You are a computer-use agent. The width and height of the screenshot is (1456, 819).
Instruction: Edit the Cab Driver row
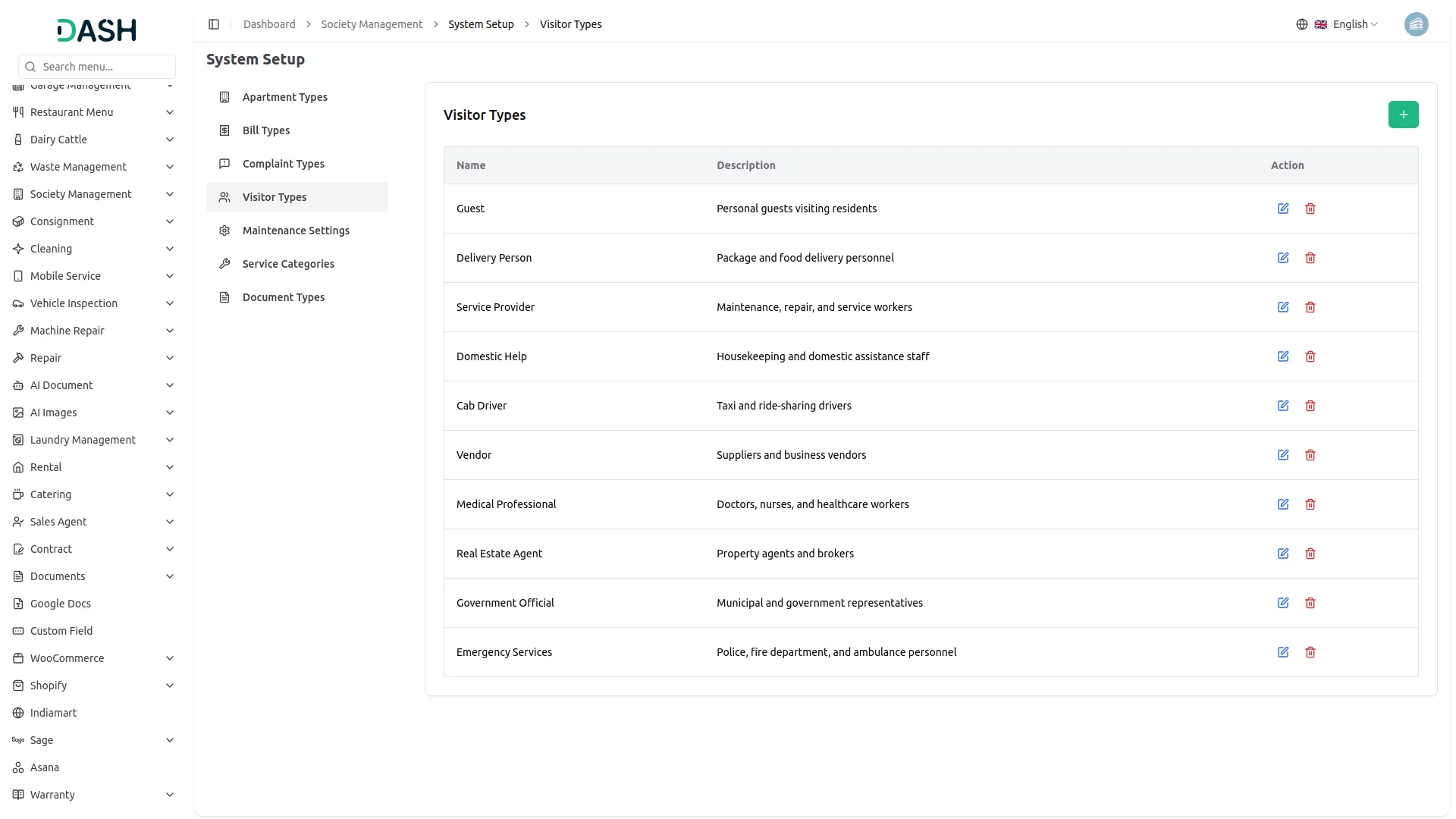coord(1282,406)
